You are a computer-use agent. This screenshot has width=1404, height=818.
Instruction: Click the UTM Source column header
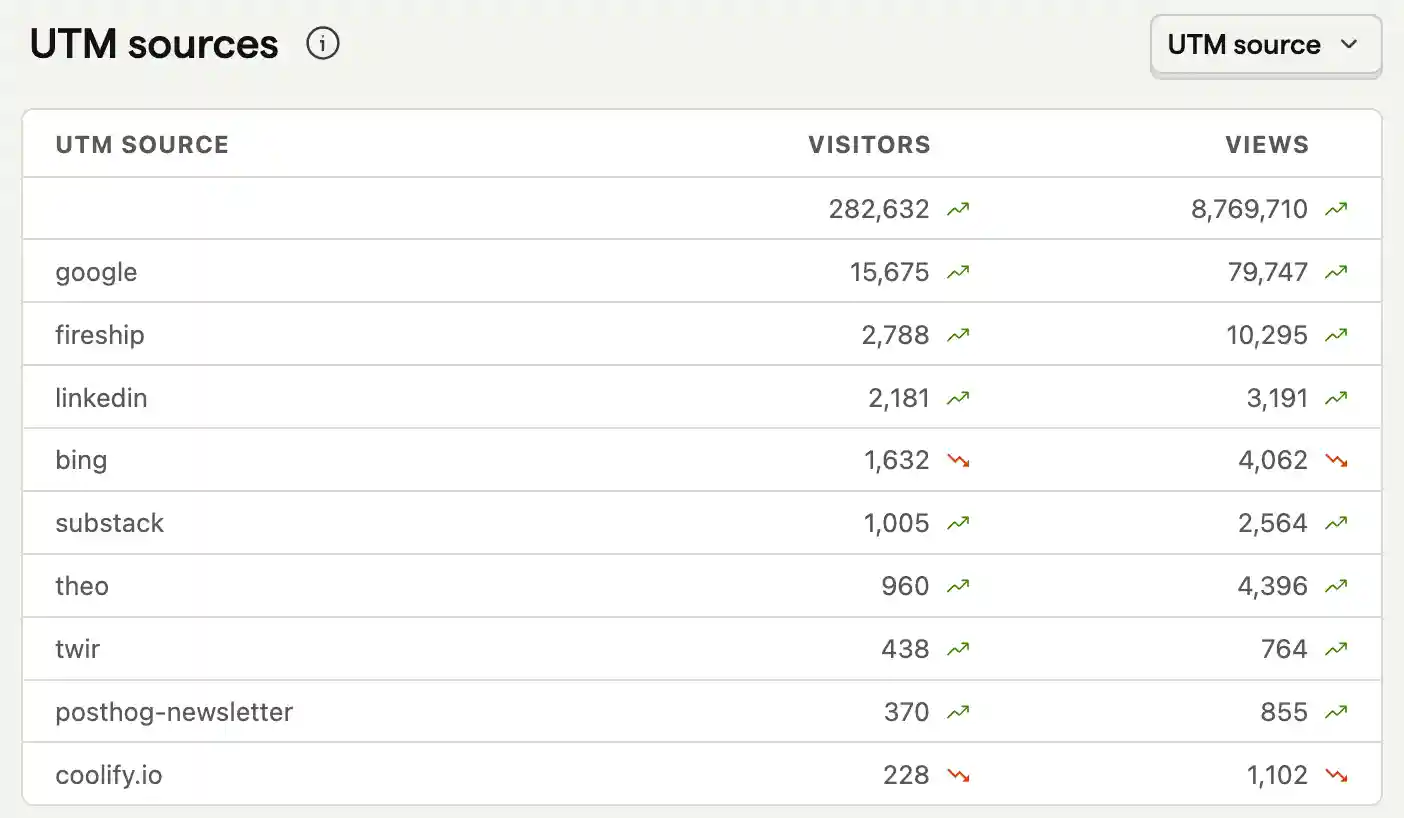142,145
